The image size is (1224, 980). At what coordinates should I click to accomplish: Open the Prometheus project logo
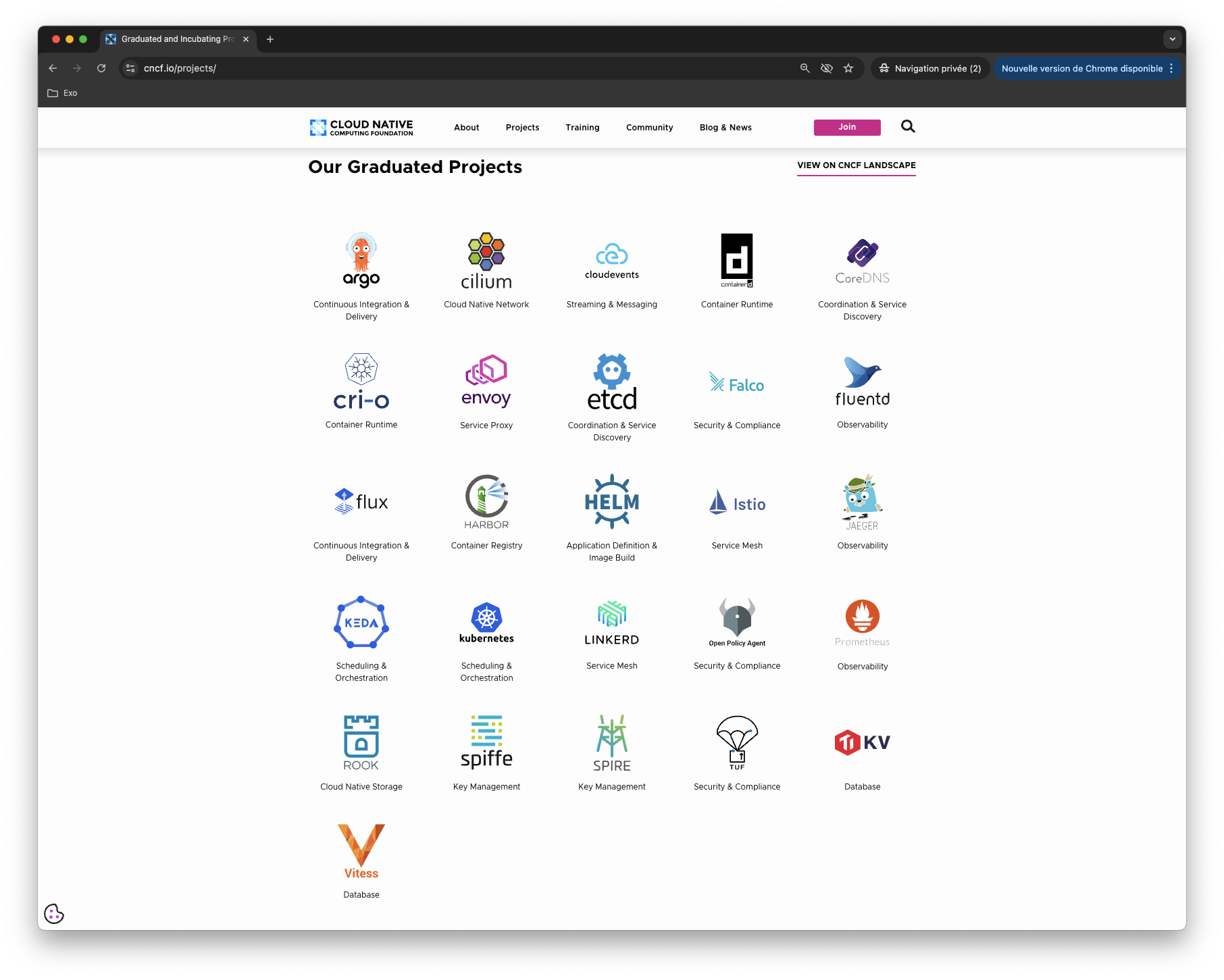tap(862, 623)
